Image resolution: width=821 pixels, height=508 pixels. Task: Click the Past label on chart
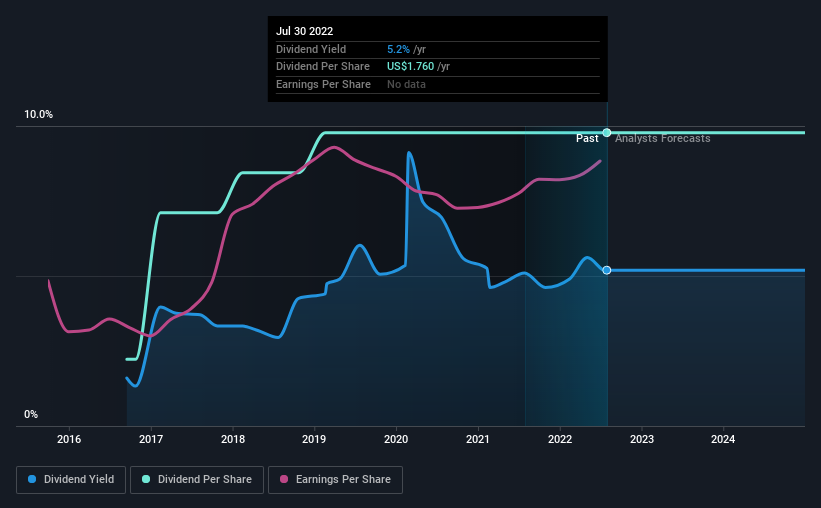pyautogui.click(x=587, y=138)
